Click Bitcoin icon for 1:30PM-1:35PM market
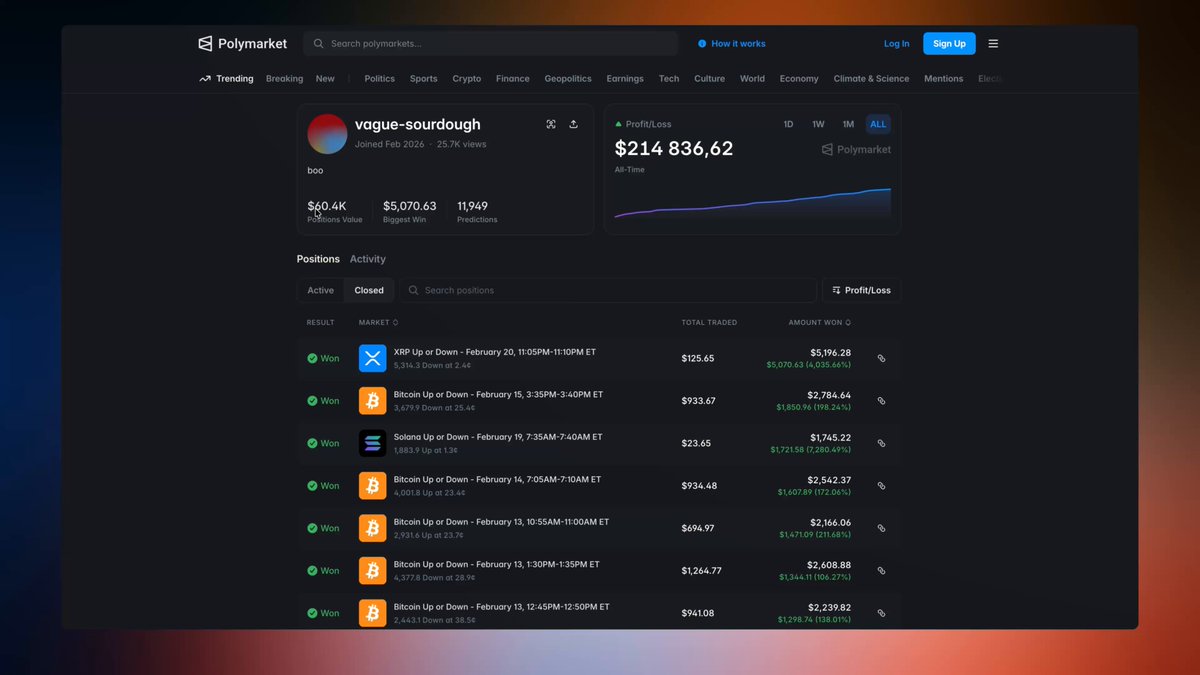This screenshot has height=675, width=1200. tap(372, 571)
